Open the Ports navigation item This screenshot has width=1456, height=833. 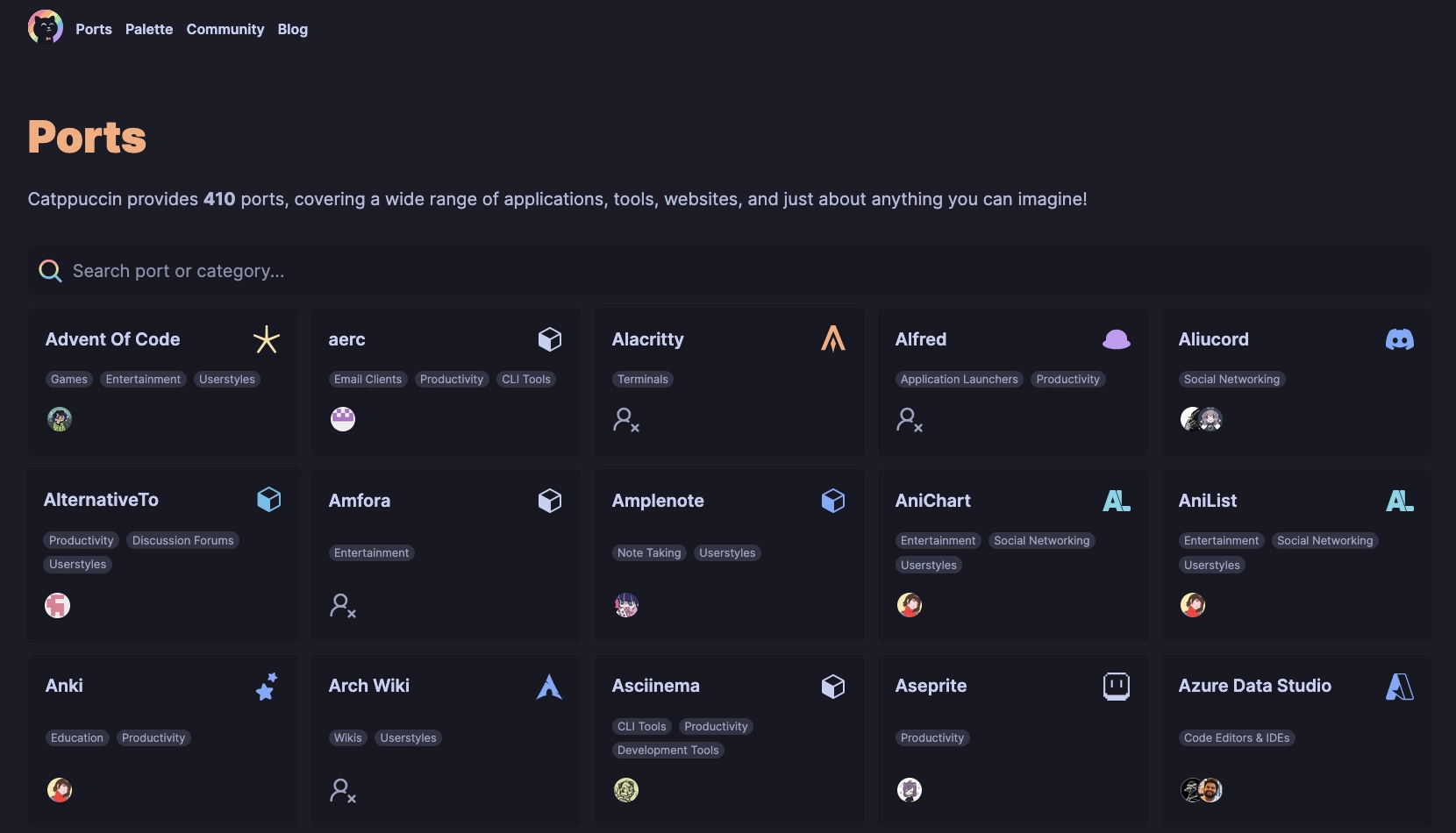coord(94,29)
